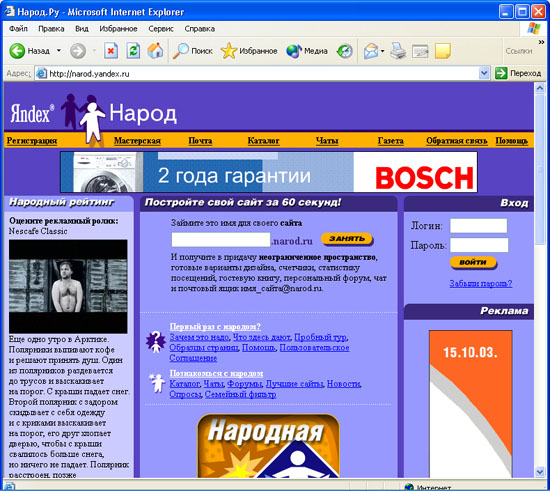Open the Пробный тур link
The image size is (550, 491).
tap(320, 337)
